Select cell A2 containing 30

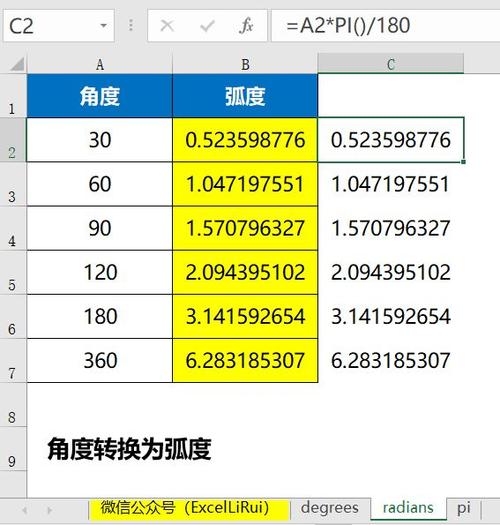[100, 140]
